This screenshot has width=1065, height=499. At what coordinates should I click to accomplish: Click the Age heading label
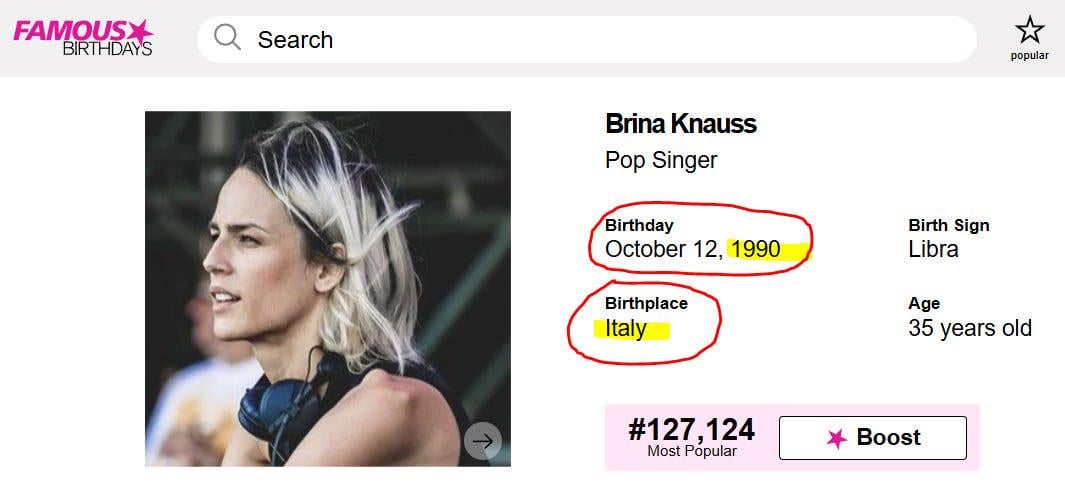pyautogui.click(x=924, y=303)
